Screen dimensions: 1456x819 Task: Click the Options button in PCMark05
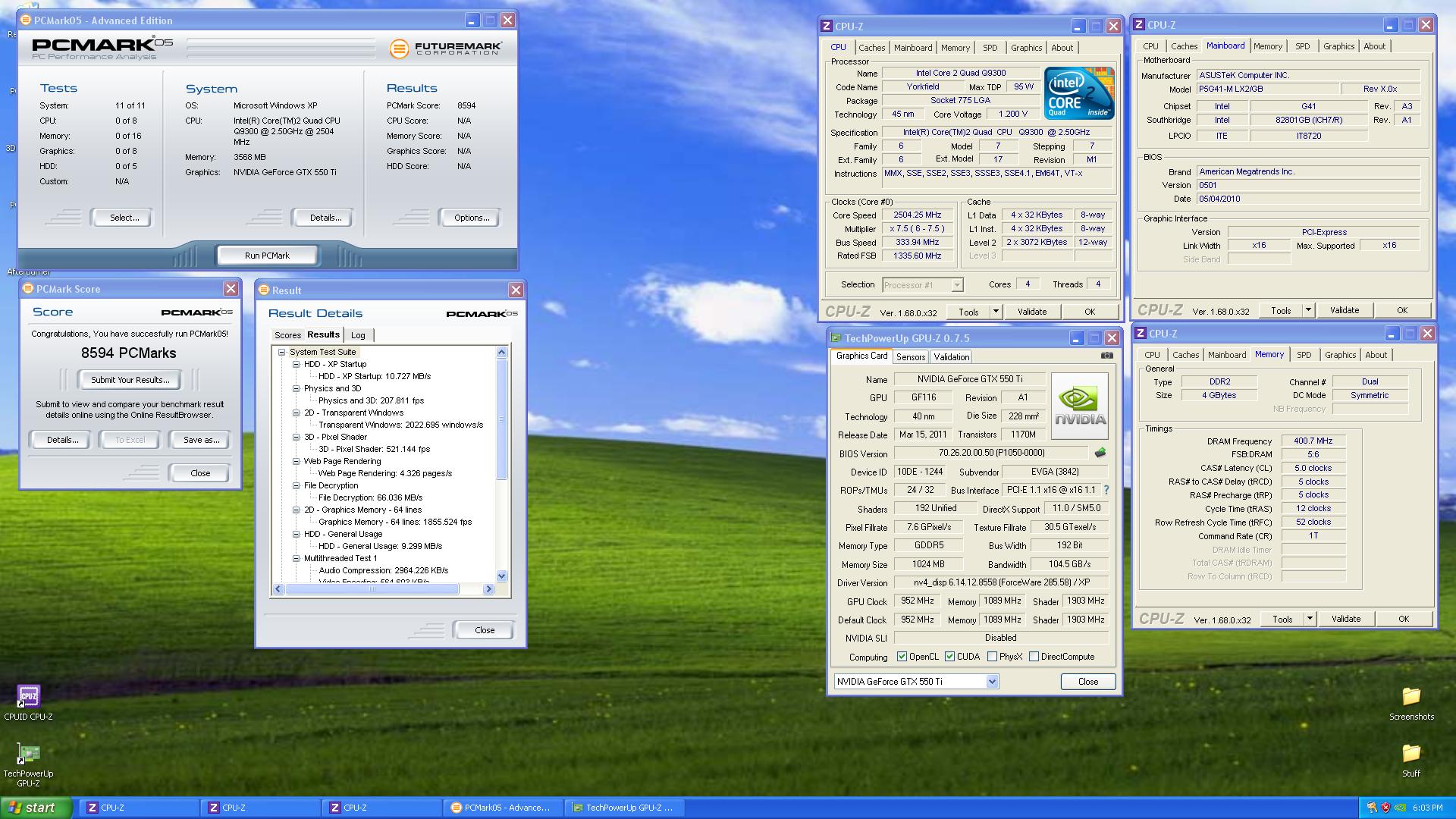[472, 218]
